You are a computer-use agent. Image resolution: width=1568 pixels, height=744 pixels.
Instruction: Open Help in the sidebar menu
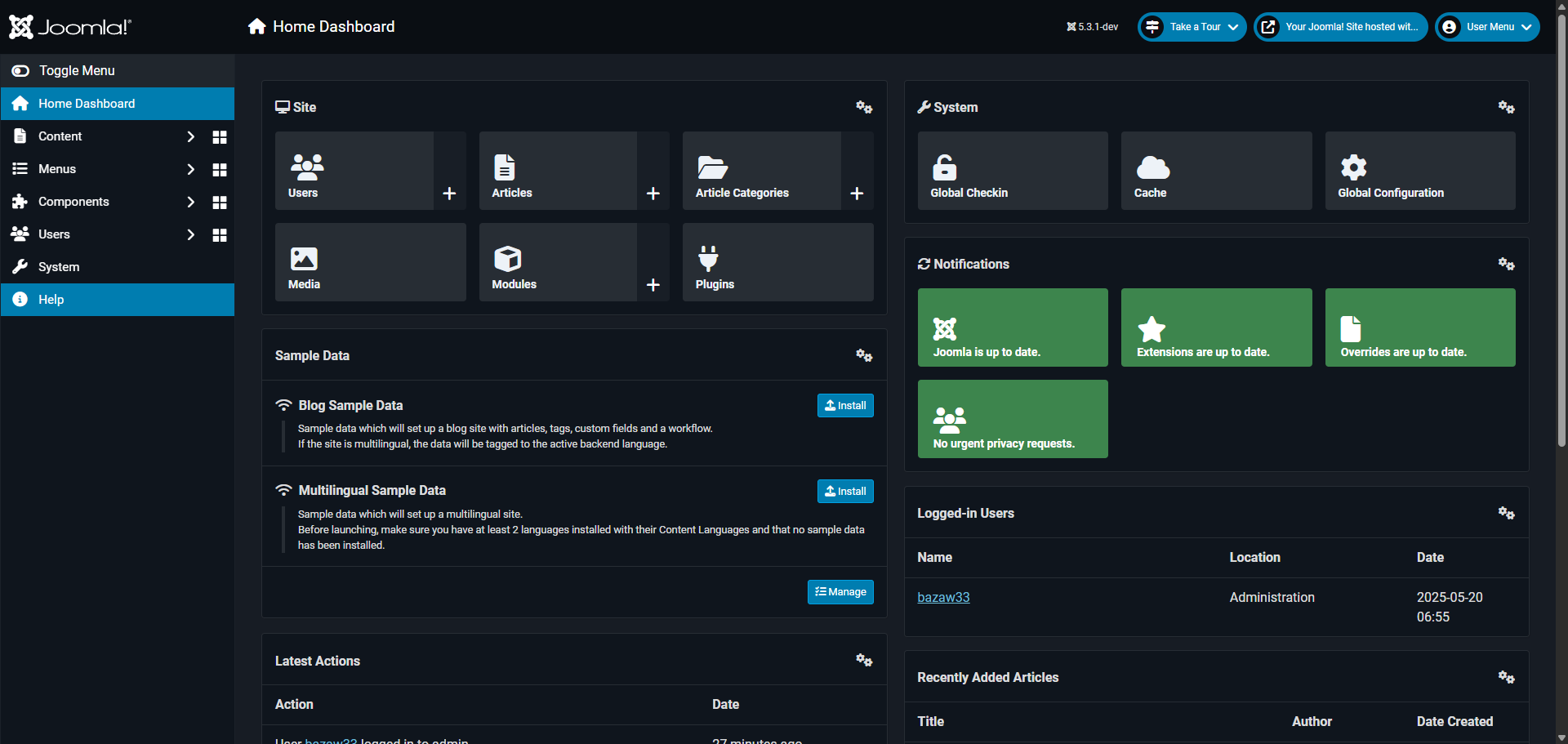tap(51, 300)
